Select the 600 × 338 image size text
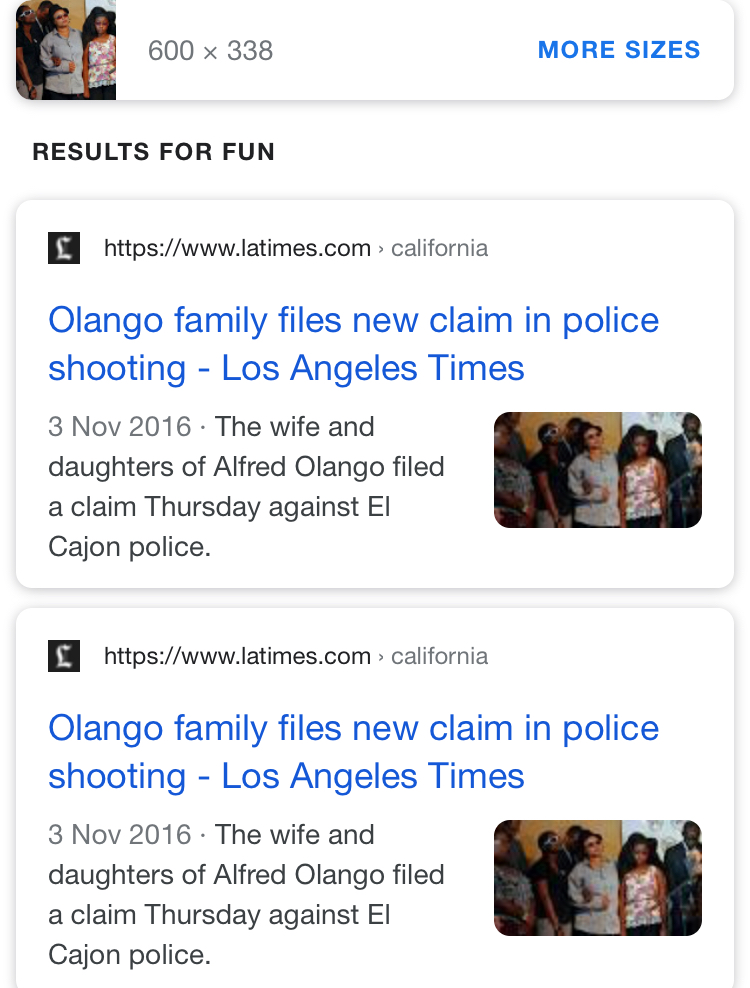The image size is (750, 988). (x=211, y=50)
